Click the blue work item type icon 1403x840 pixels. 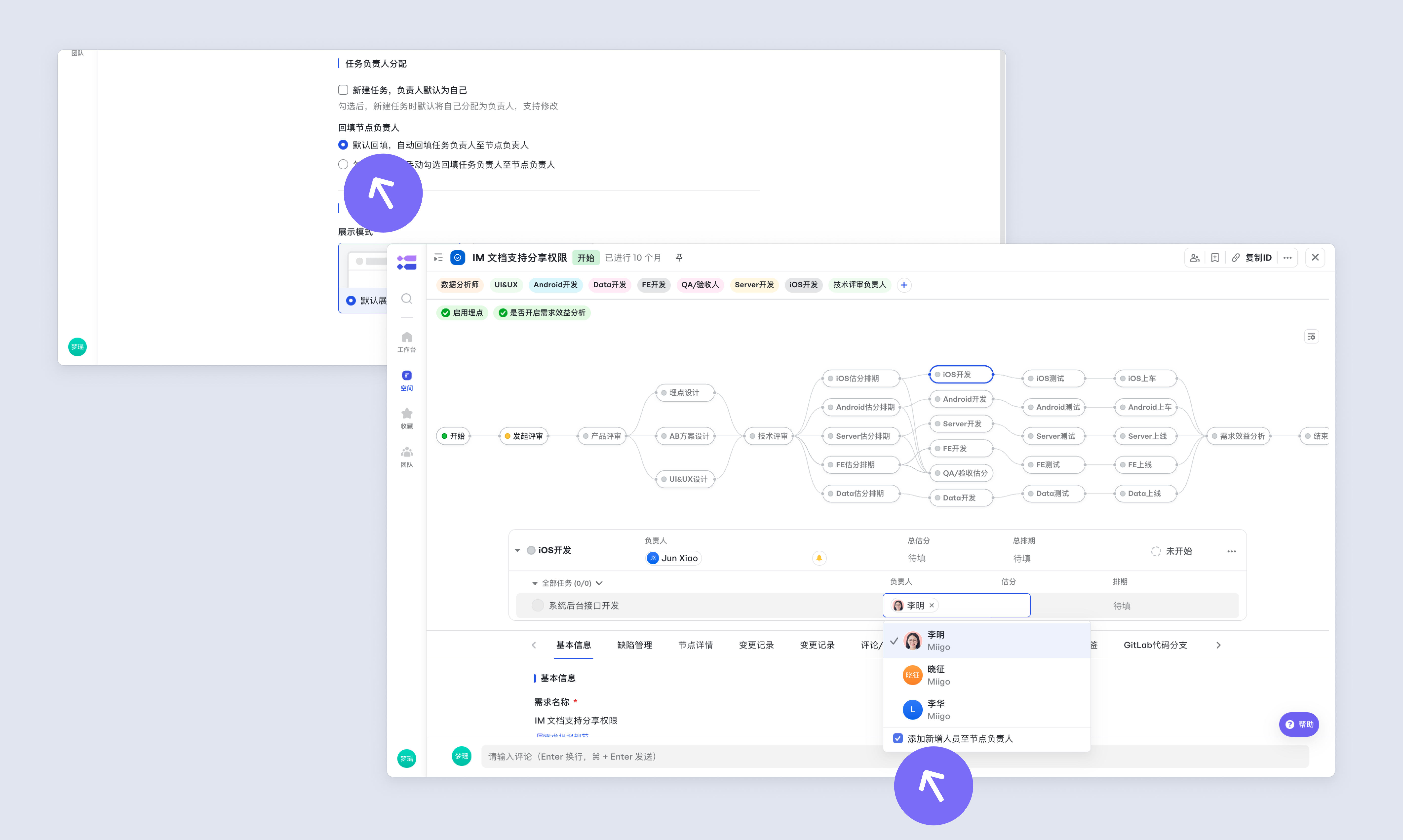(x=457, y=258)
